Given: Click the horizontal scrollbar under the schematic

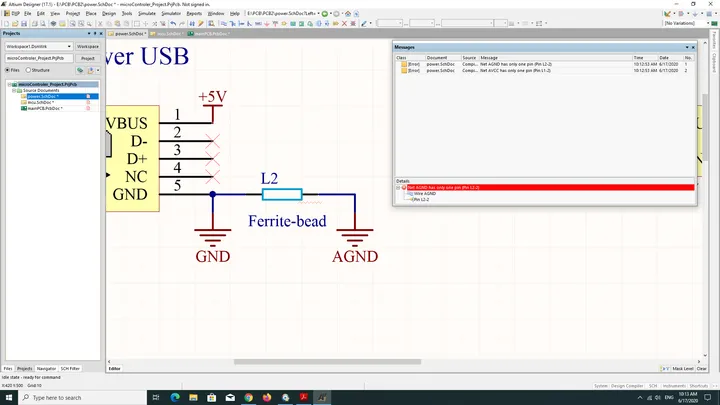Looking at the screenshot, I should (x=327, y=362).
